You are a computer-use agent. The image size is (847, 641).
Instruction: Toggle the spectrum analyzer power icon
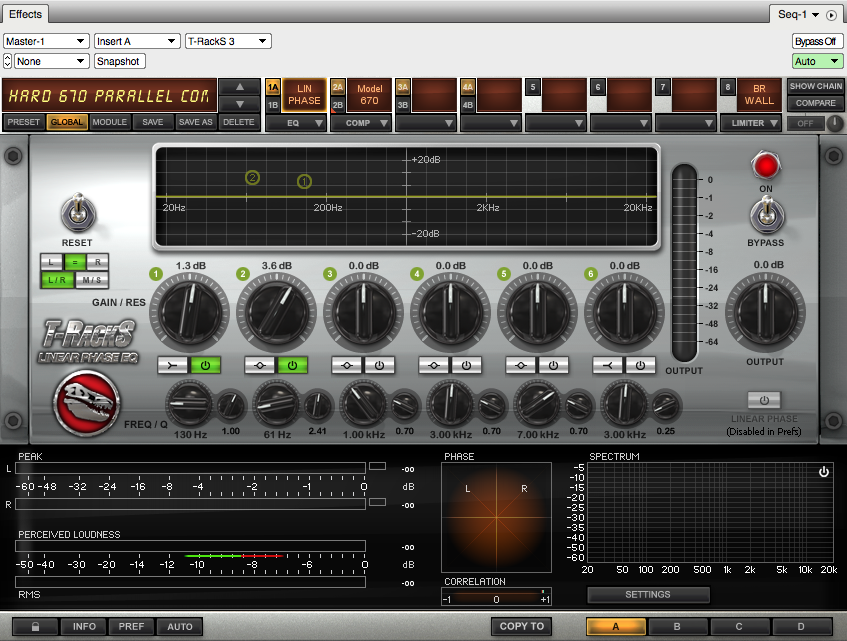coord(824,472)
